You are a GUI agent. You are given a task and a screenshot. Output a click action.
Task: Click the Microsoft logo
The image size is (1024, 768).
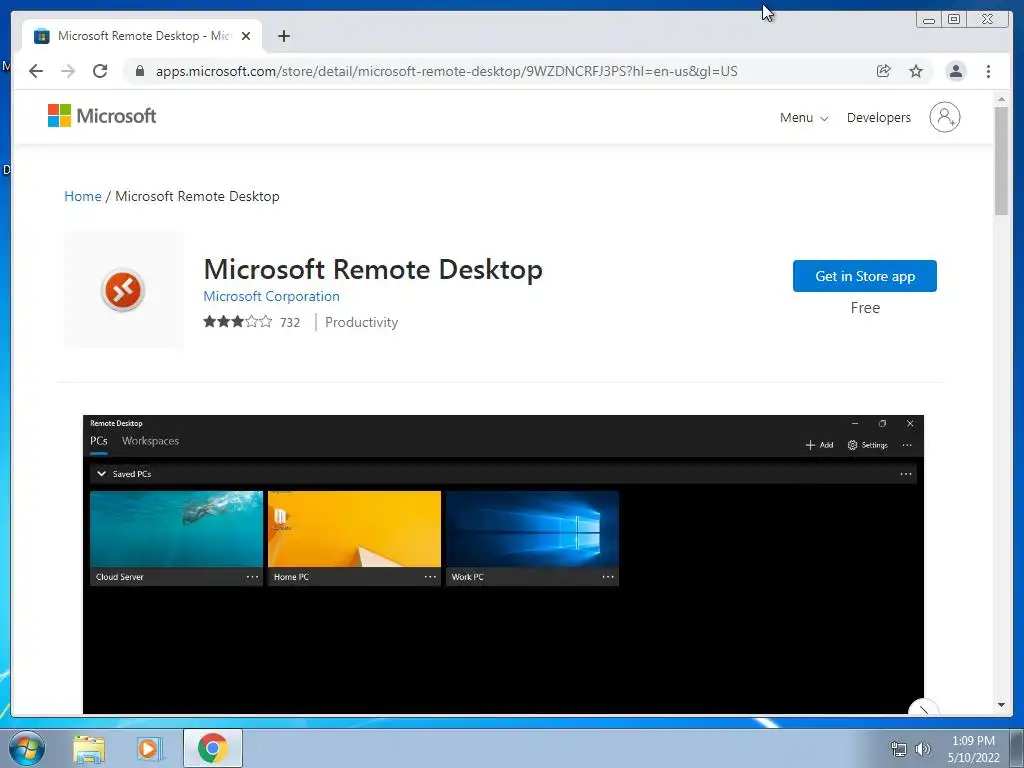102,116
